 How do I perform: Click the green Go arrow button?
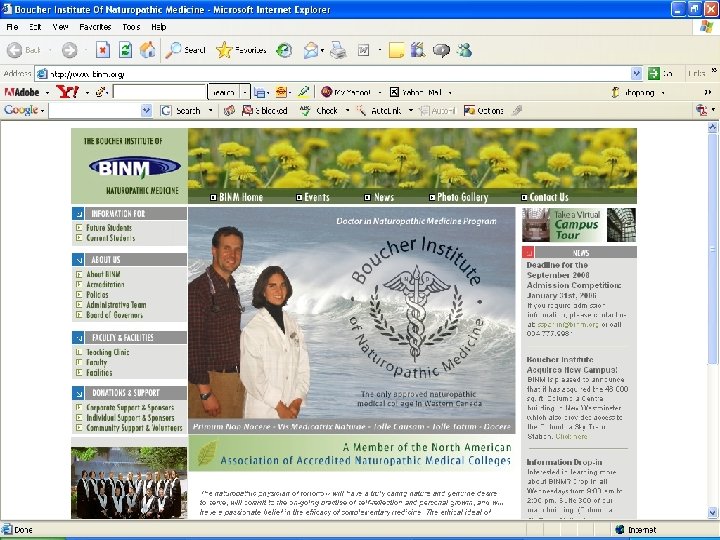[654, 73]
